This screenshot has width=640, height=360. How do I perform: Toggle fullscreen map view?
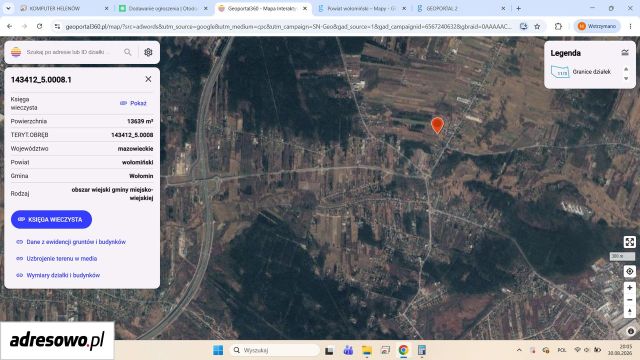[629, 242]
